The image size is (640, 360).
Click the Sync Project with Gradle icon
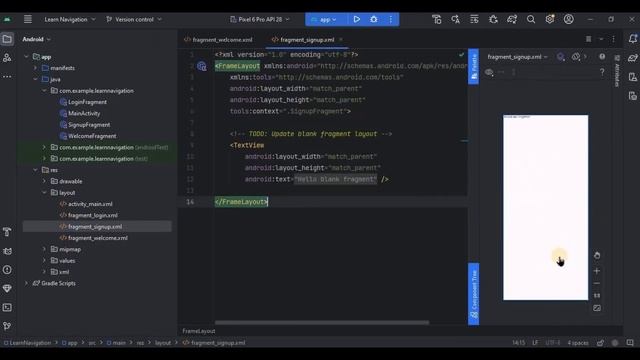(512, 19)
